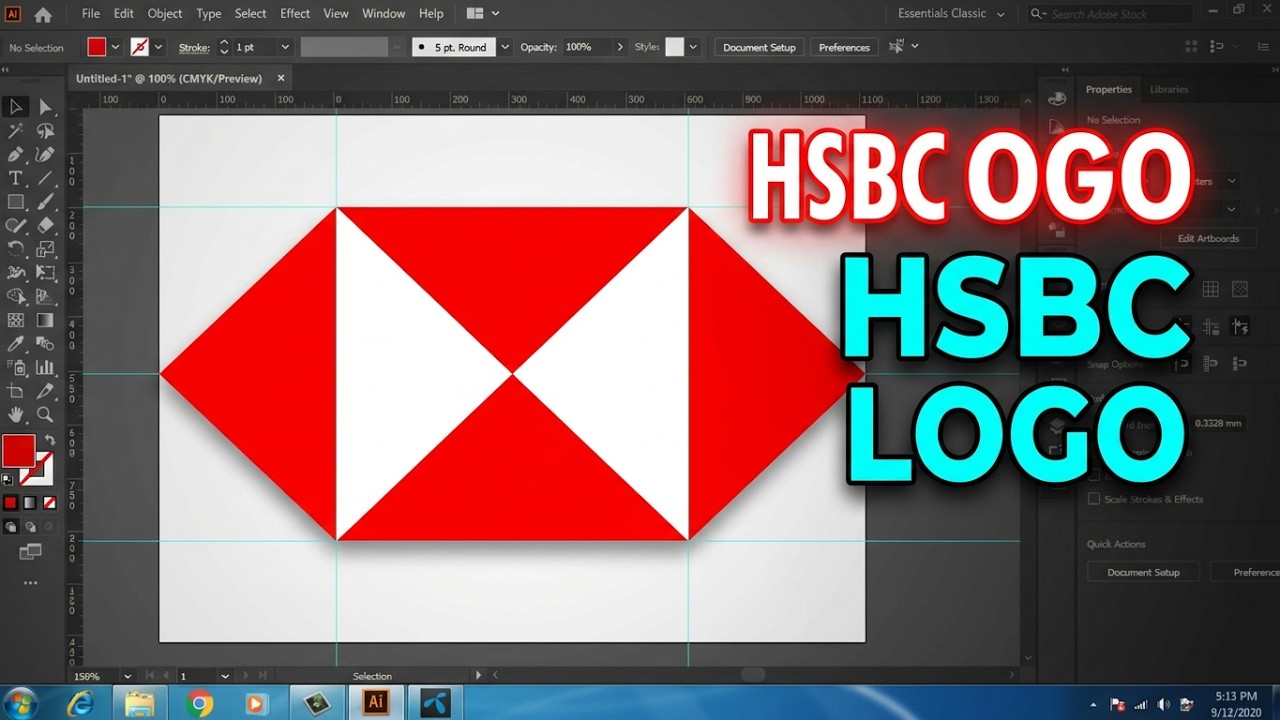Toggle show grid in Properties panel

(1210, 289)
